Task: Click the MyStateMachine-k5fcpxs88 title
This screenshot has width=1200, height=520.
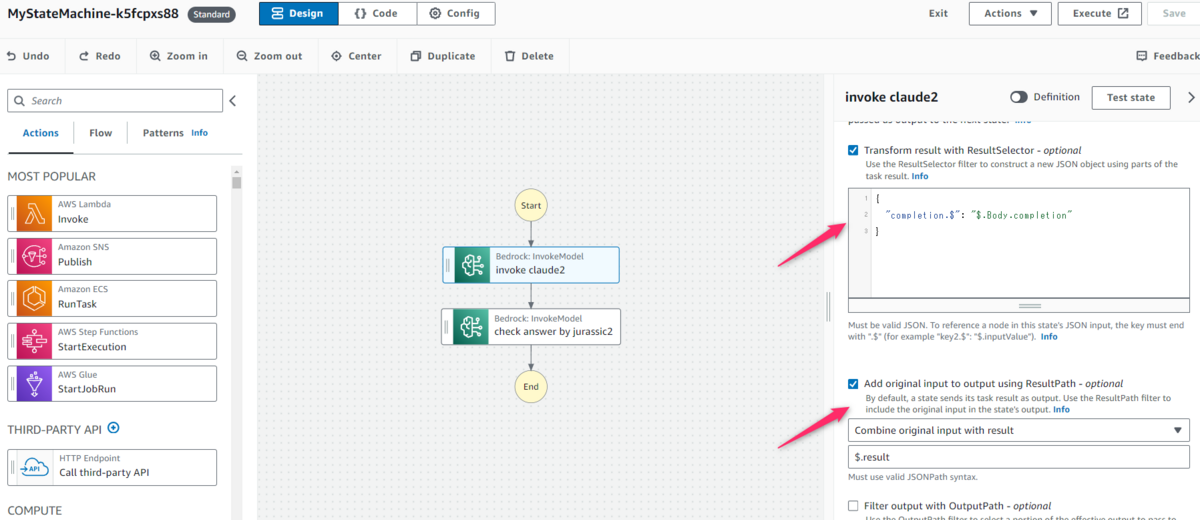Action: pos(93,15)
